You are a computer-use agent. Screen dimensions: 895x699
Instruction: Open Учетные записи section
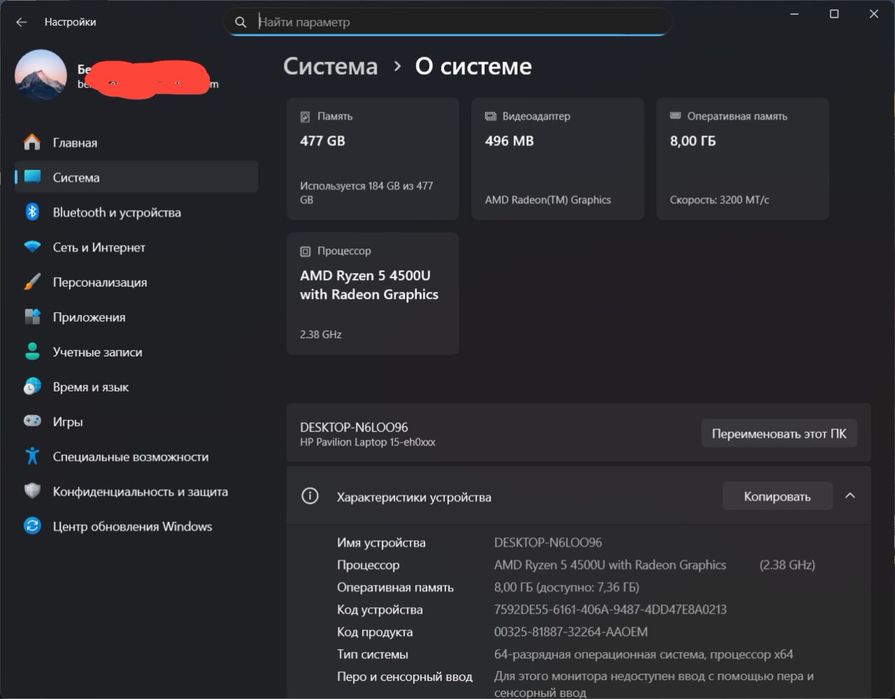point(136,351)
